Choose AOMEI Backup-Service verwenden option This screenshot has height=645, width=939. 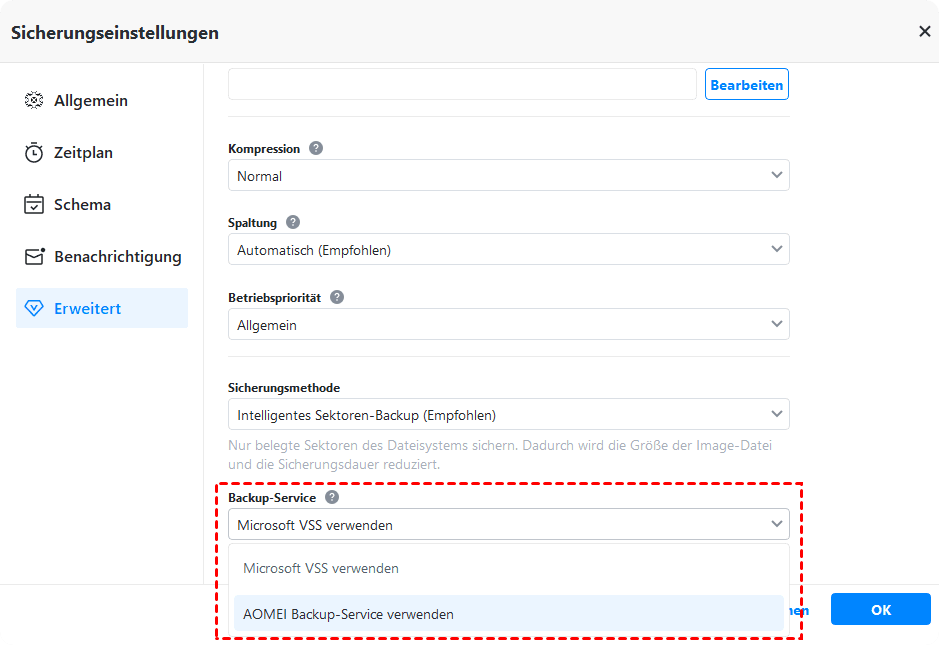point(348,614)
